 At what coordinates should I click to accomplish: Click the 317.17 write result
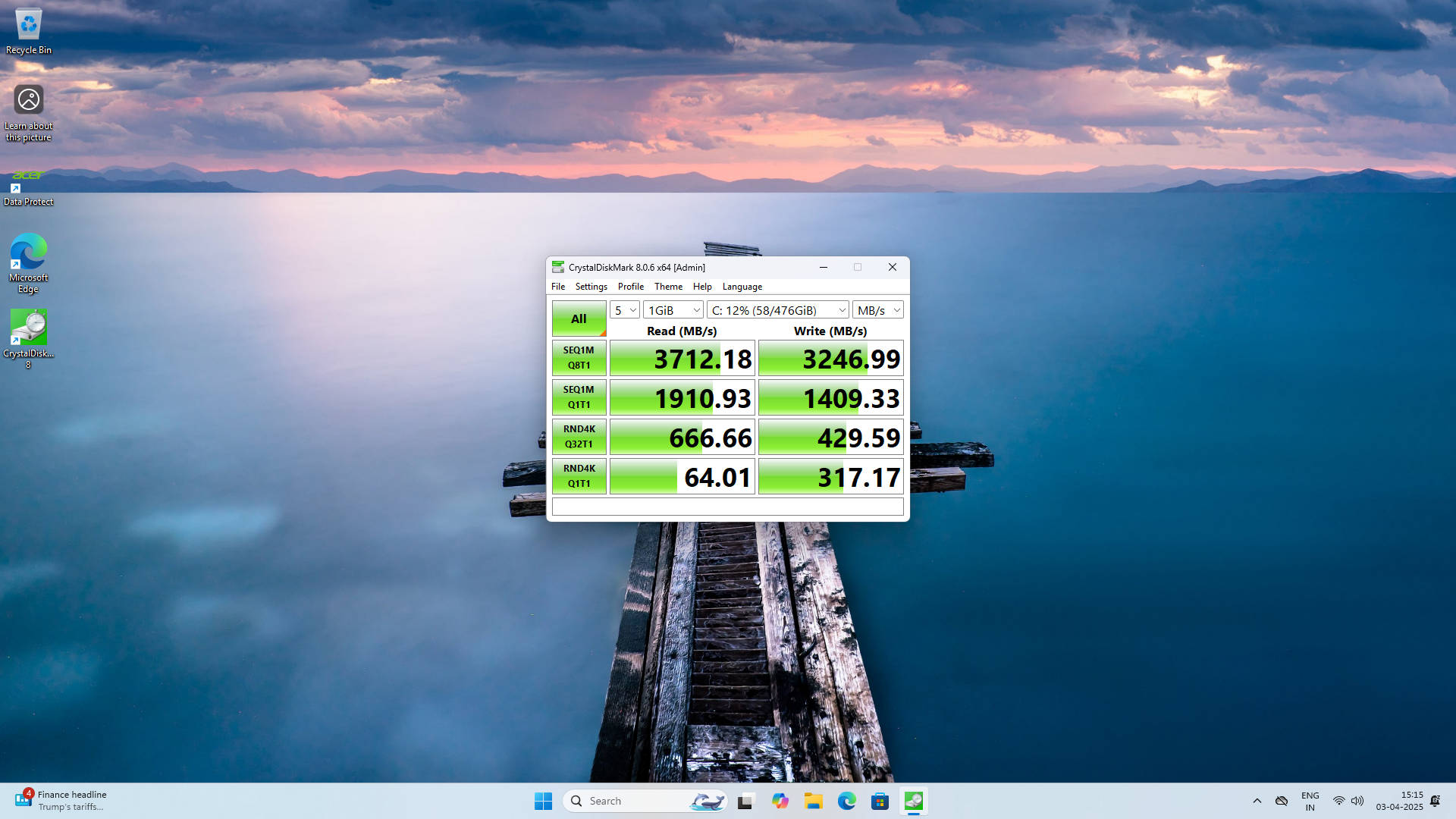[x=831, y=476]
